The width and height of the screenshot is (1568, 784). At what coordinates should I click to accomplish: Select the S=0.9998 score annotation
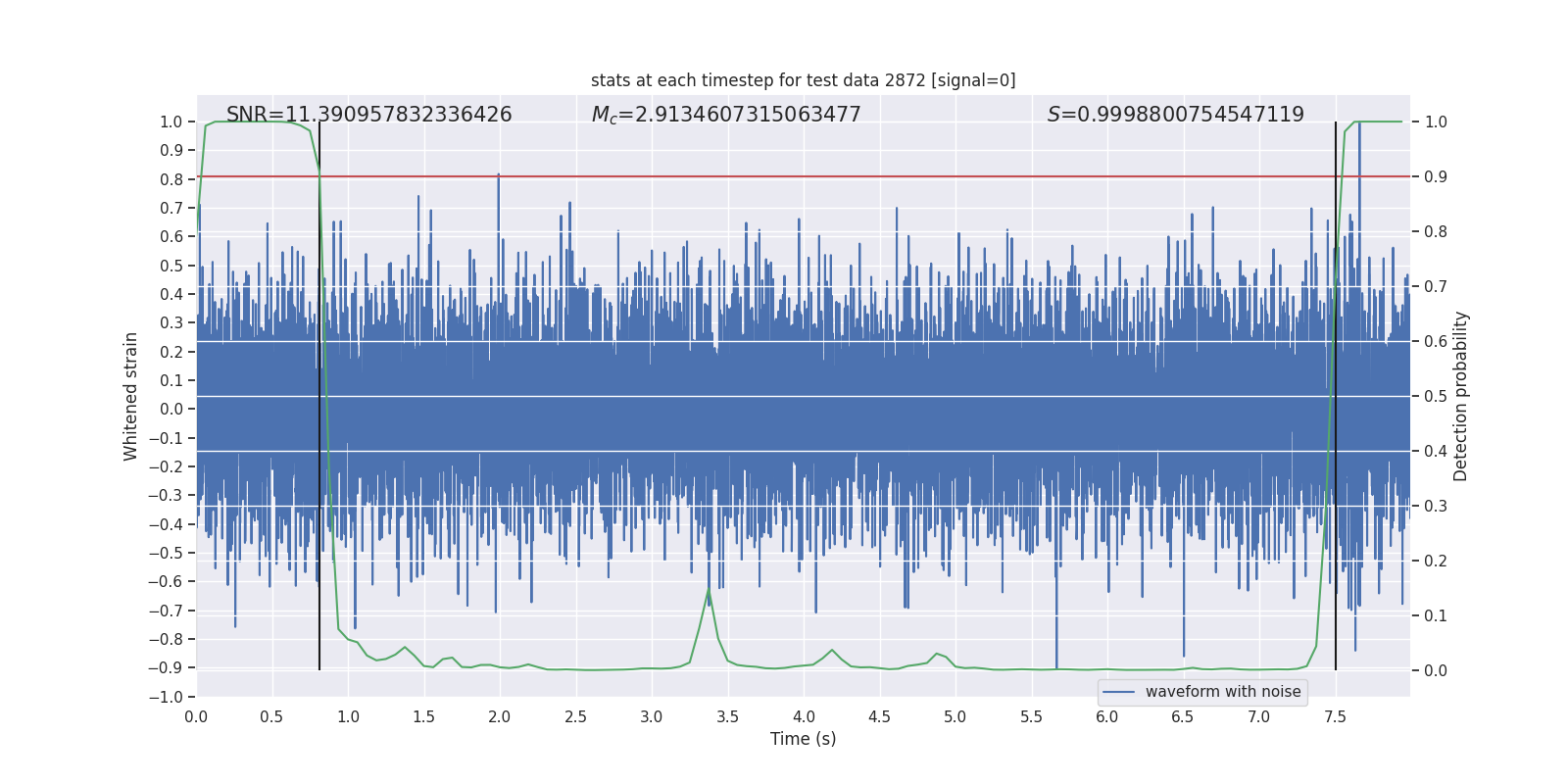point(1175,115)
